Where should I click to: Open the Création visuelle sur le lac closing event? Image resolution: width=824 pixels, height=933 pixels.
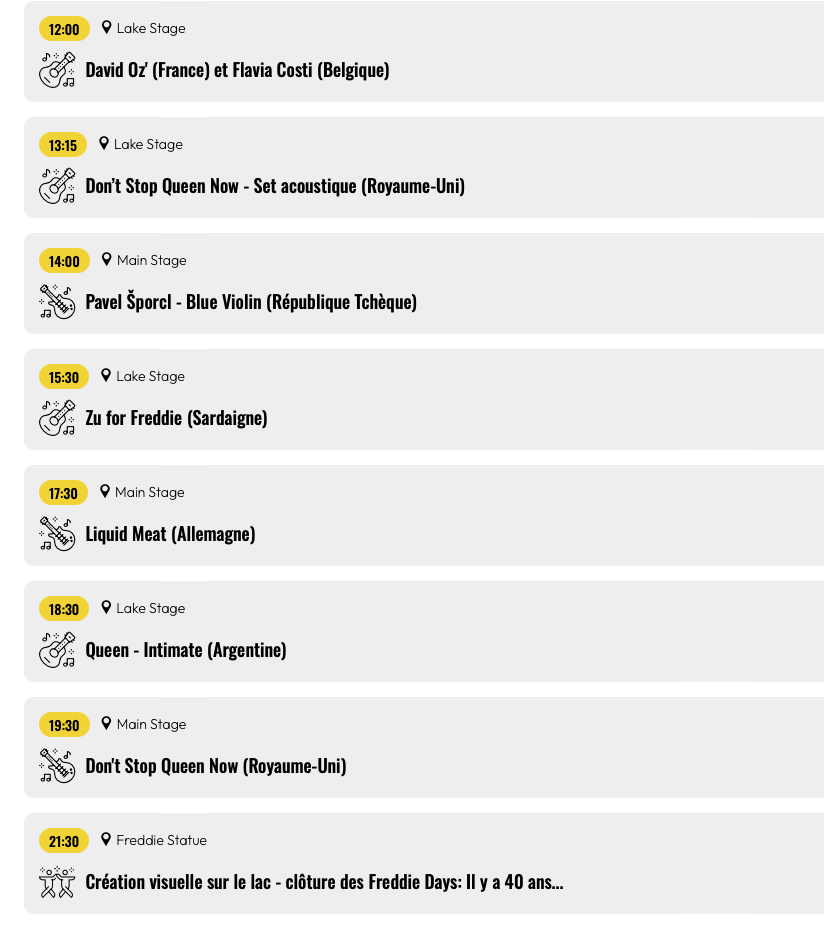pos(324,882)
